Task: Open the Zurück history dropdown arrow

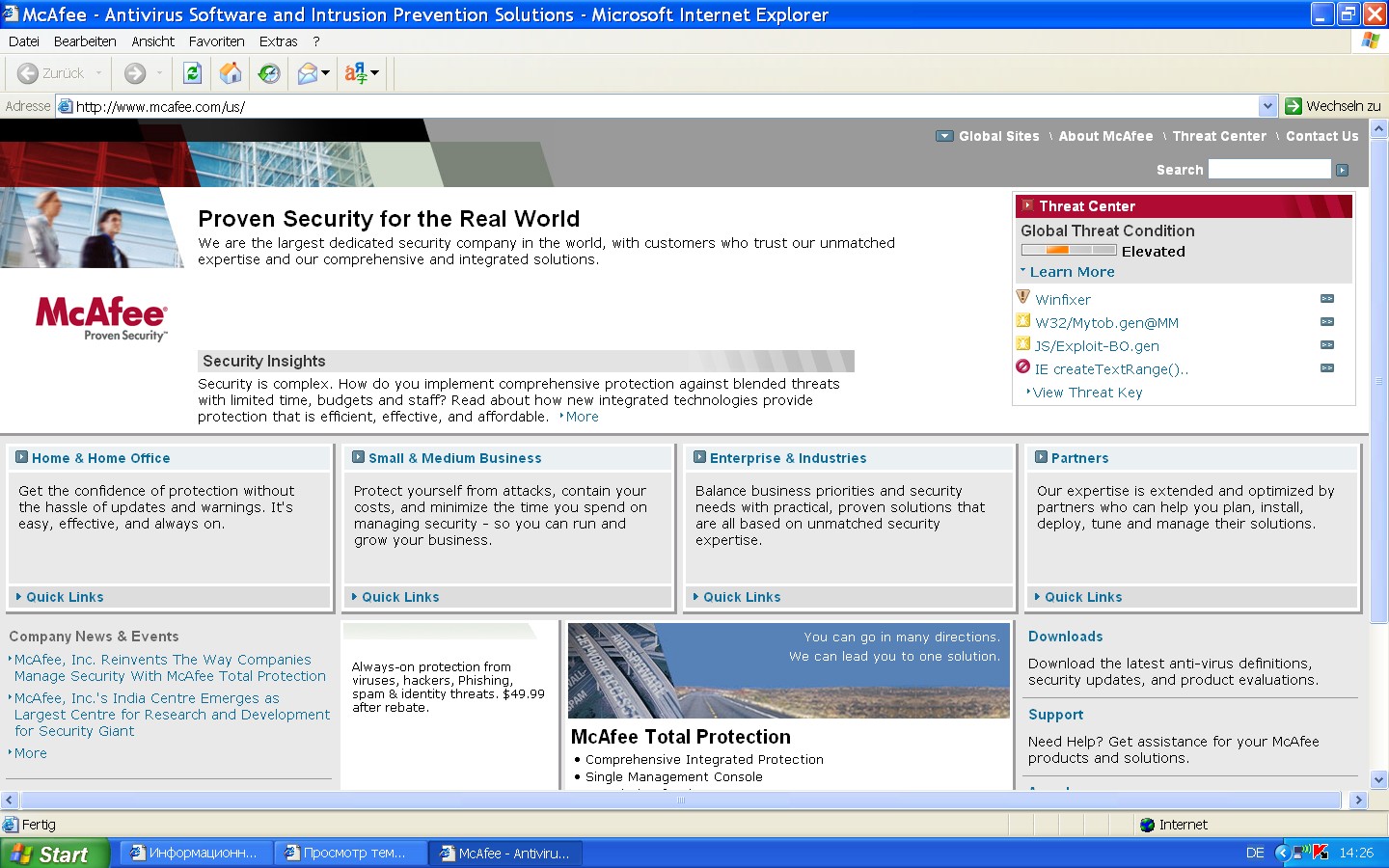Action: 98,73
